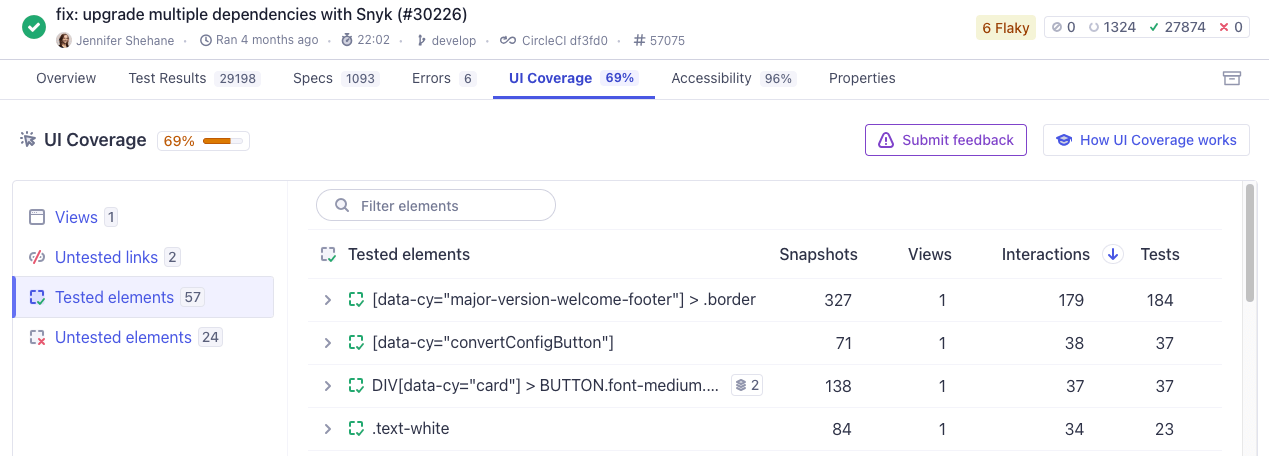1269x456 pixels.
Task: Click the run number 57075
Action: 659,41
